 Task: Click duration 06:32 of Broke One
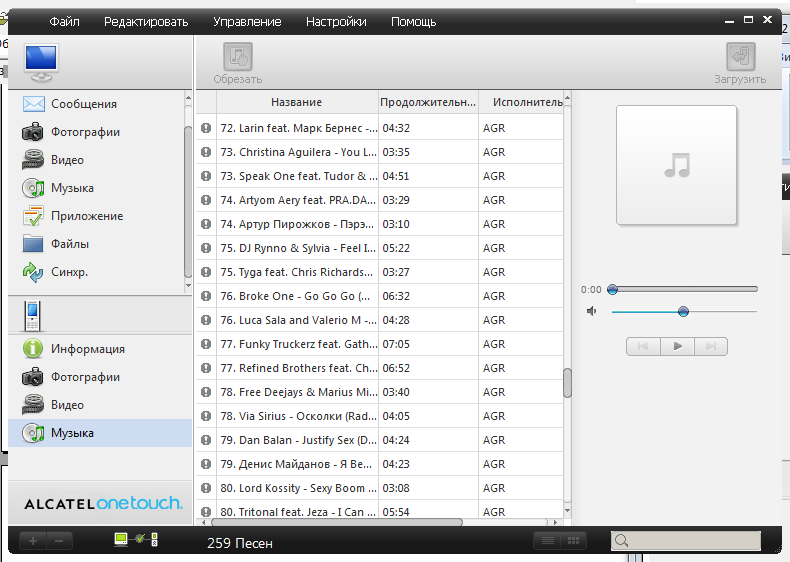(x=396, y=296)
